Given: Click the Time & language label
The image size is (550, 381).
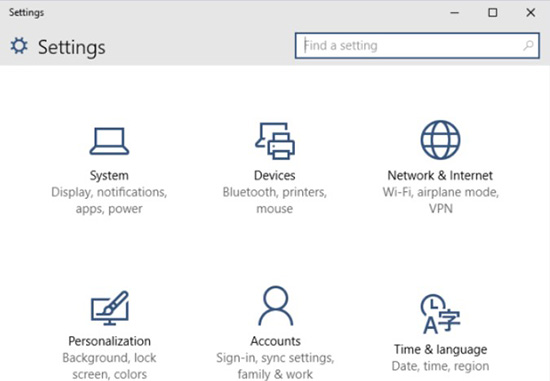Looking at the screenshot, I should coord(440,349).
